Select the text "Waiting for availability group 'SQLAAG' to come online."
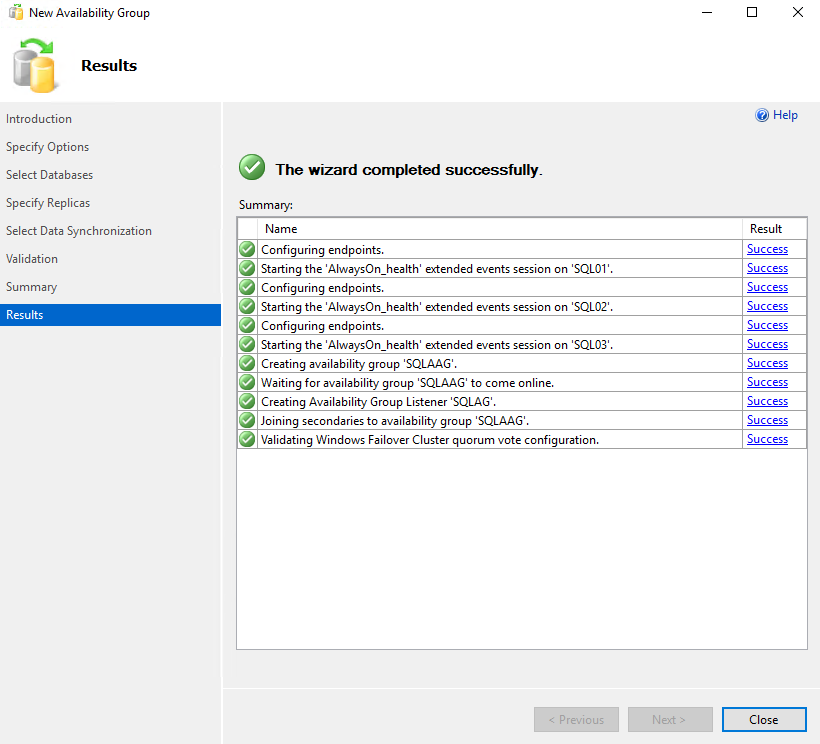 (407, 383)
